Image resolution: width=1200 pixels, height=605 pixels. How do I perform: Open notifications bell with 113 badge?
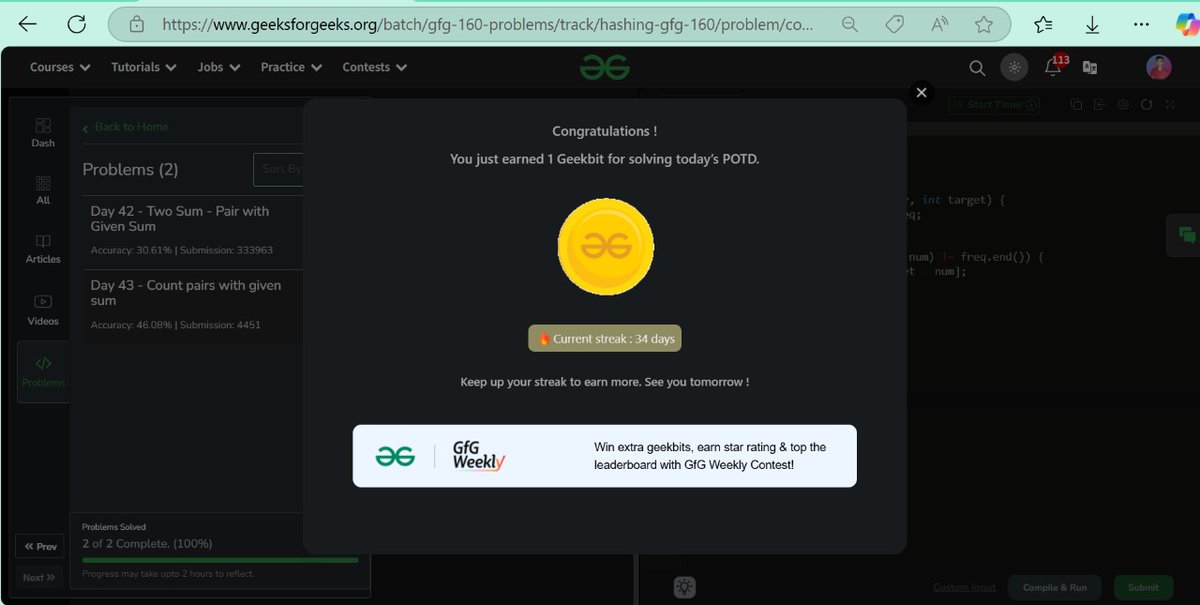pos(1054,66)
